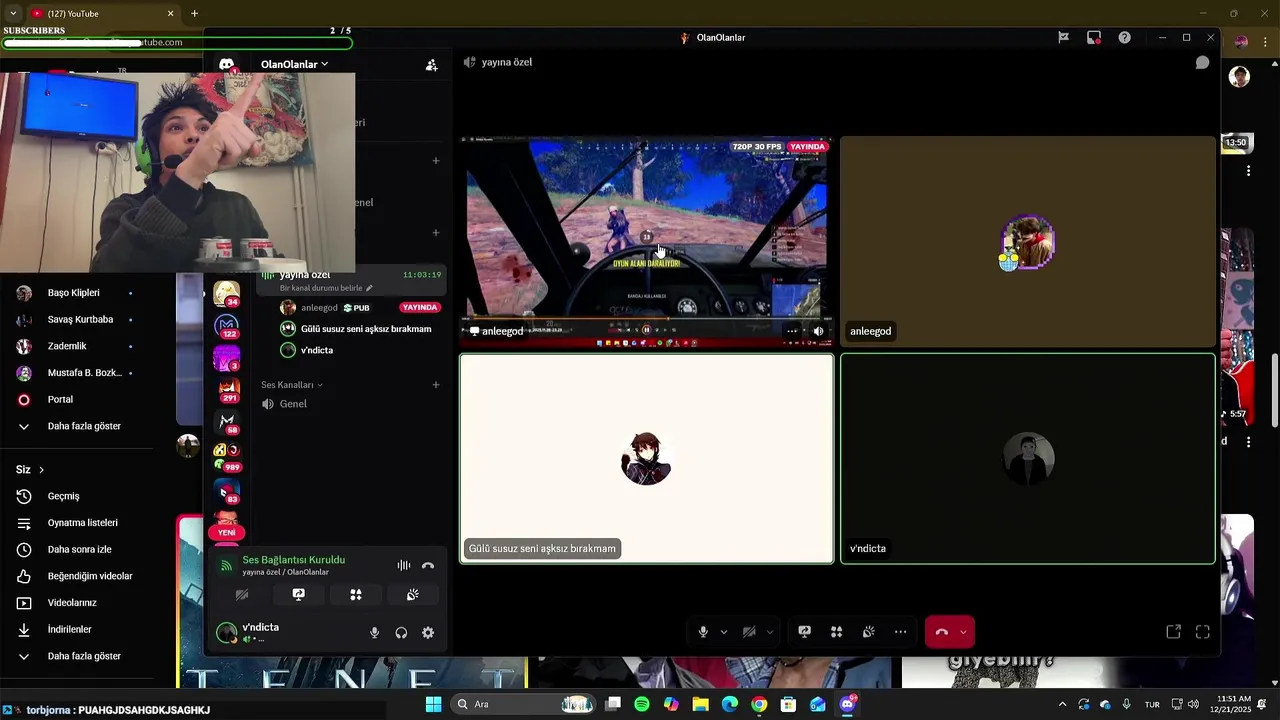
Task: Open the server icon with 122 badge
Action: (x=227, y=326)
